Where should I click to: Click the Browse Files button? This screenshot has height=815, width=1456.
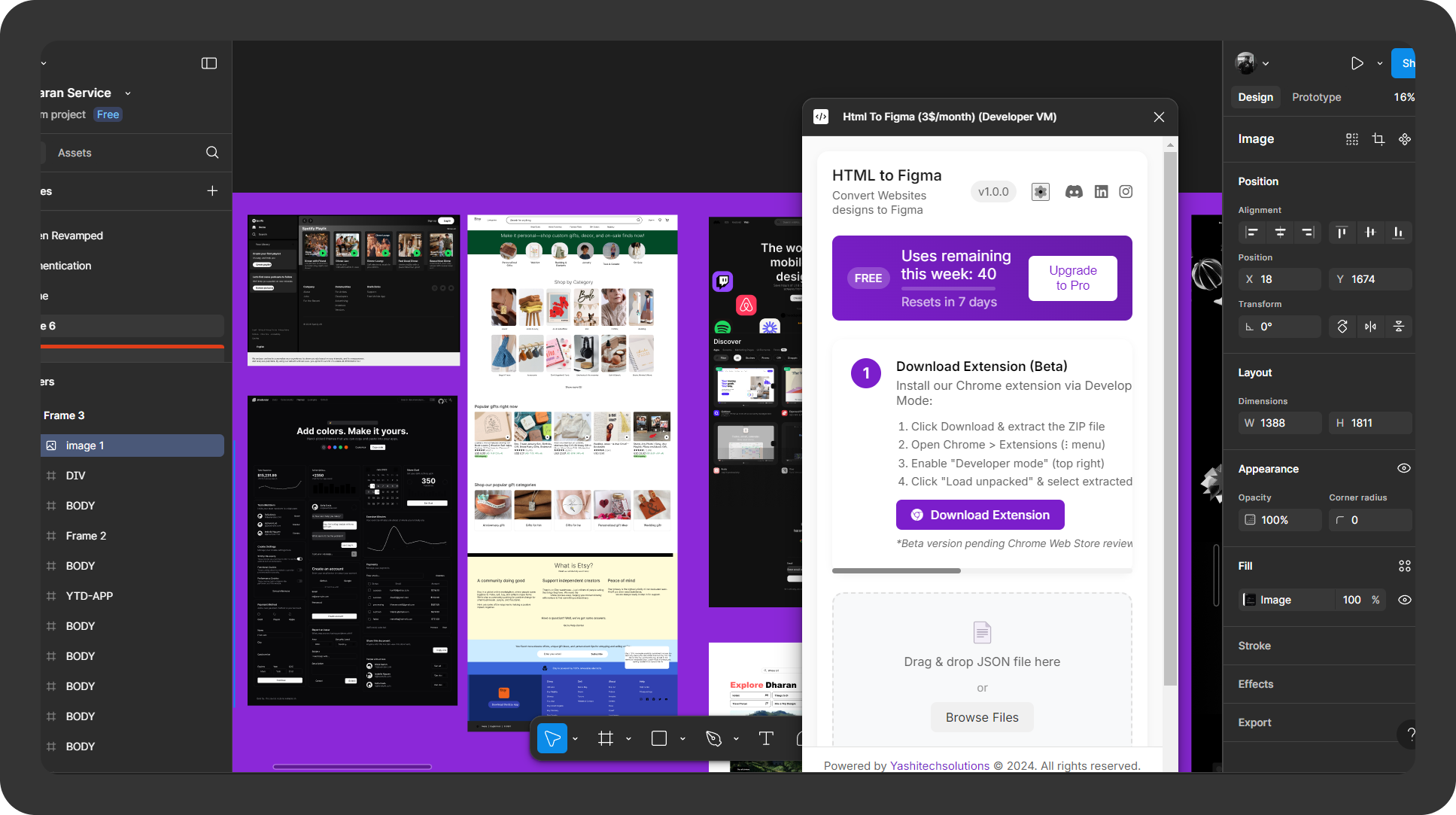point(982,717)
